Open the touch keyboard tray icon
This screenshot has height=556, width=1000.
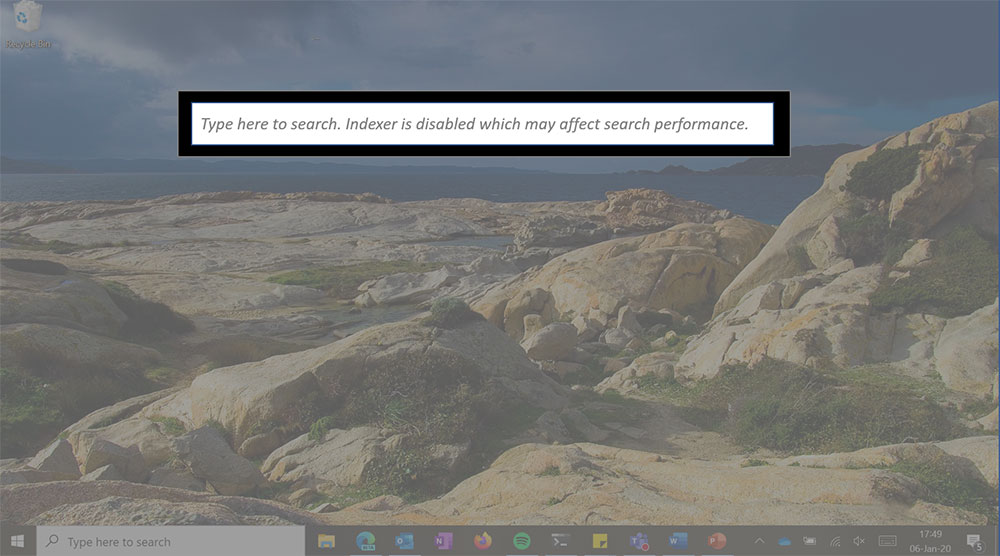[887, 541]
